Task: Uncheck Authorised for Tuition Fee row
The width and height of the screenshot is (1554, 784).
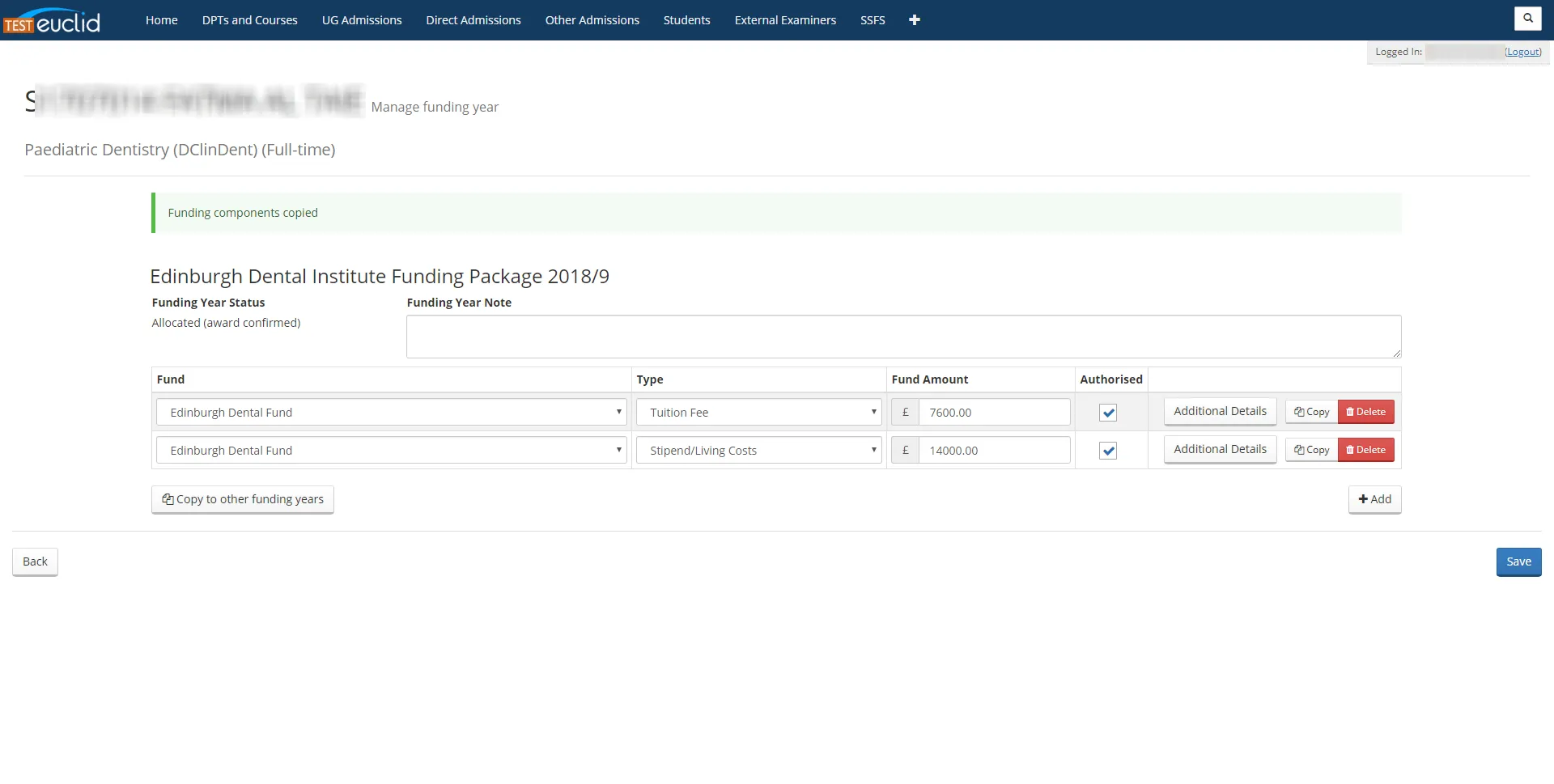Action: tap(1108, 413)
